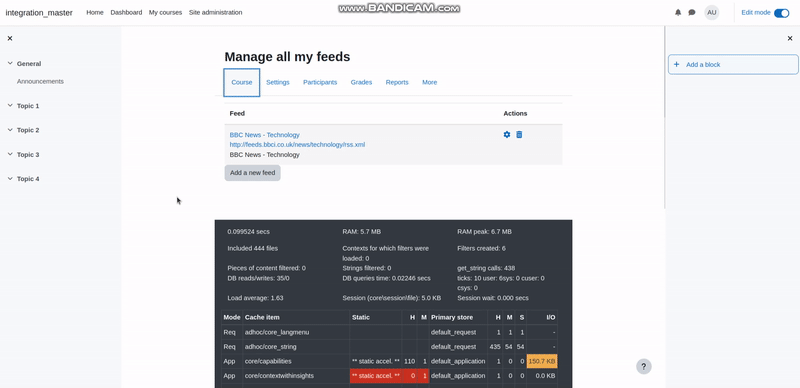Image resolution: width=800 pixels, height=388 pixels.
Task: Click the core/capabilities cache item
Action: point(268,361)
